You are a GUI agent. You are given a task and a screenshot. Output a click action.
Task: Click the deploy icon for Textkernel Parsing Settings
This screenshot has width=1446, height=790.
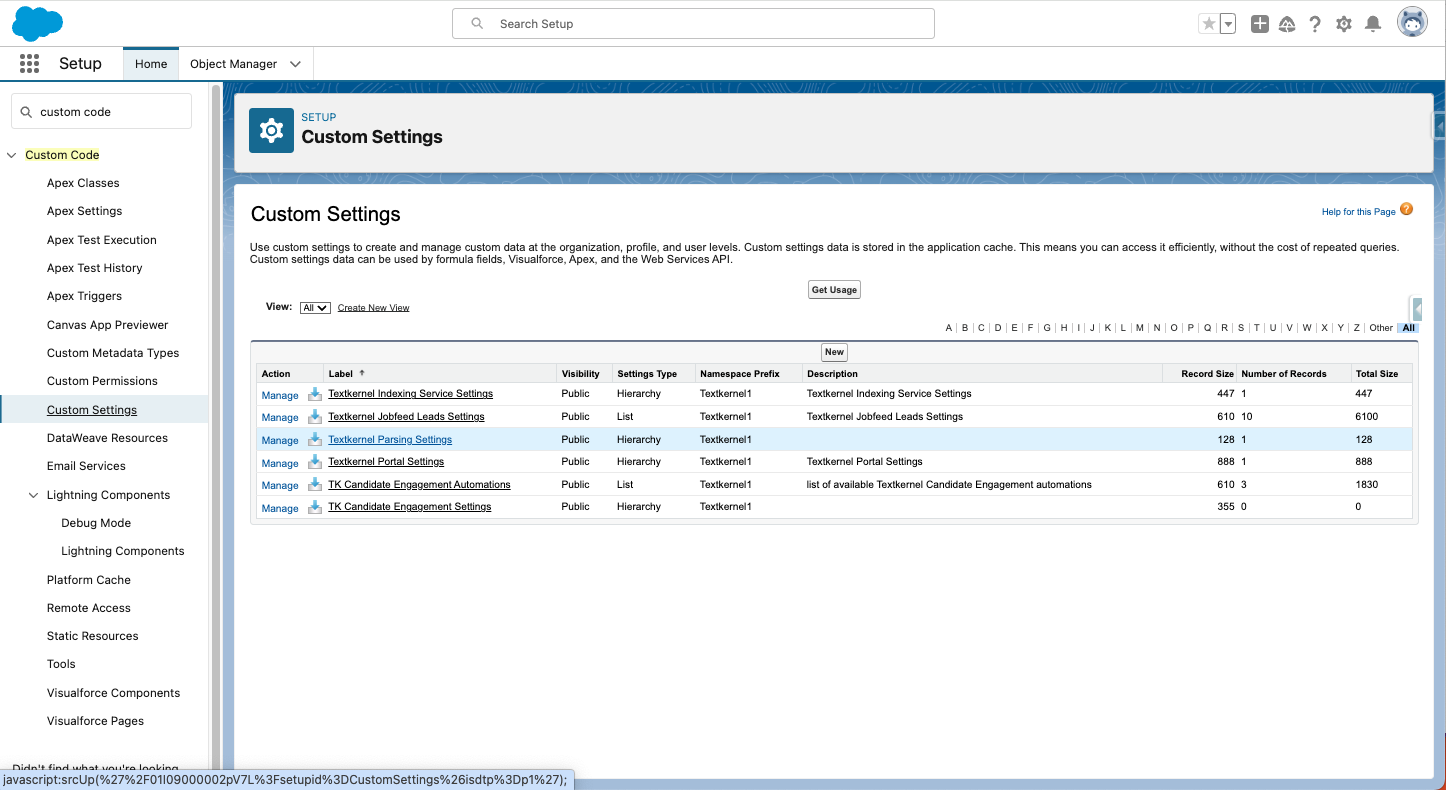pyautogui.click(x=315, y=440)
